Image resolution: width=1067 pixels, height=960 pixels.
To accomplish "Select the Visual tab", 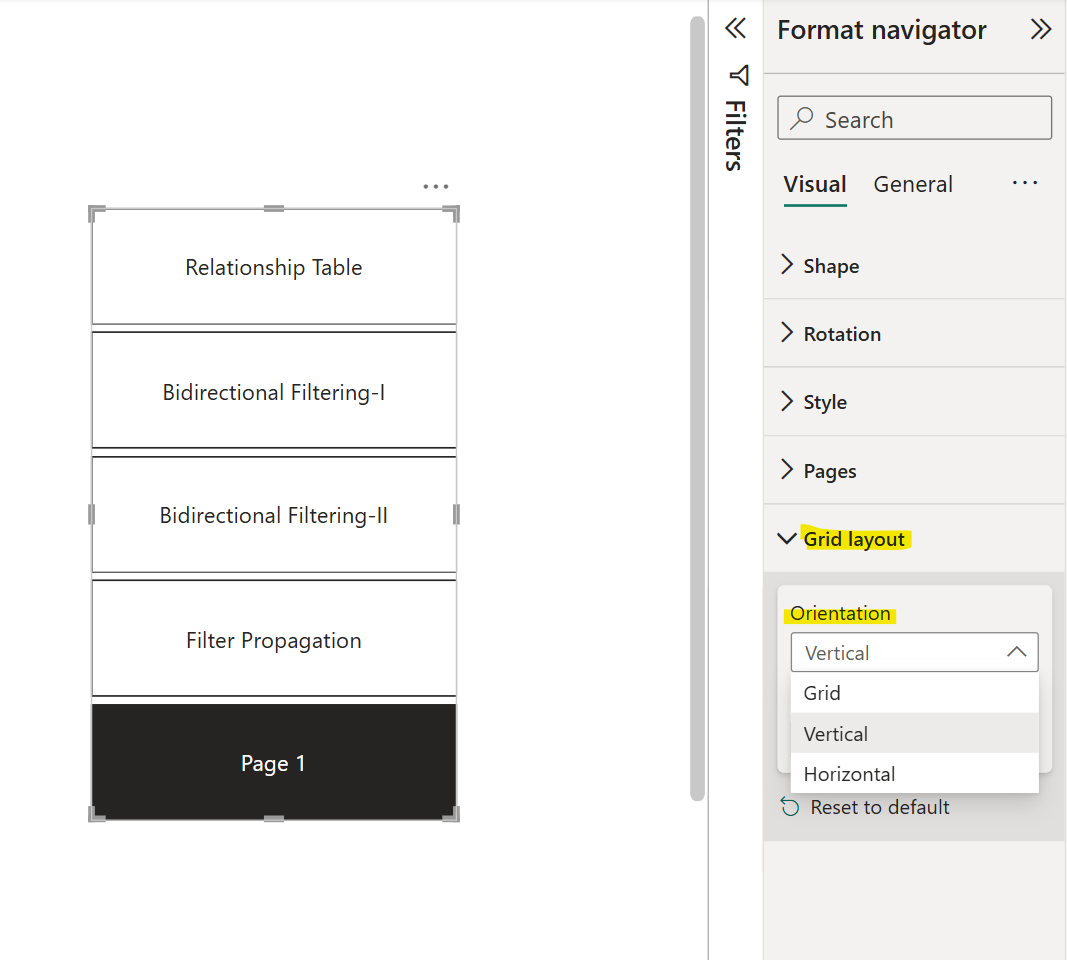I will pyautogui.click(x=814, y=184).
